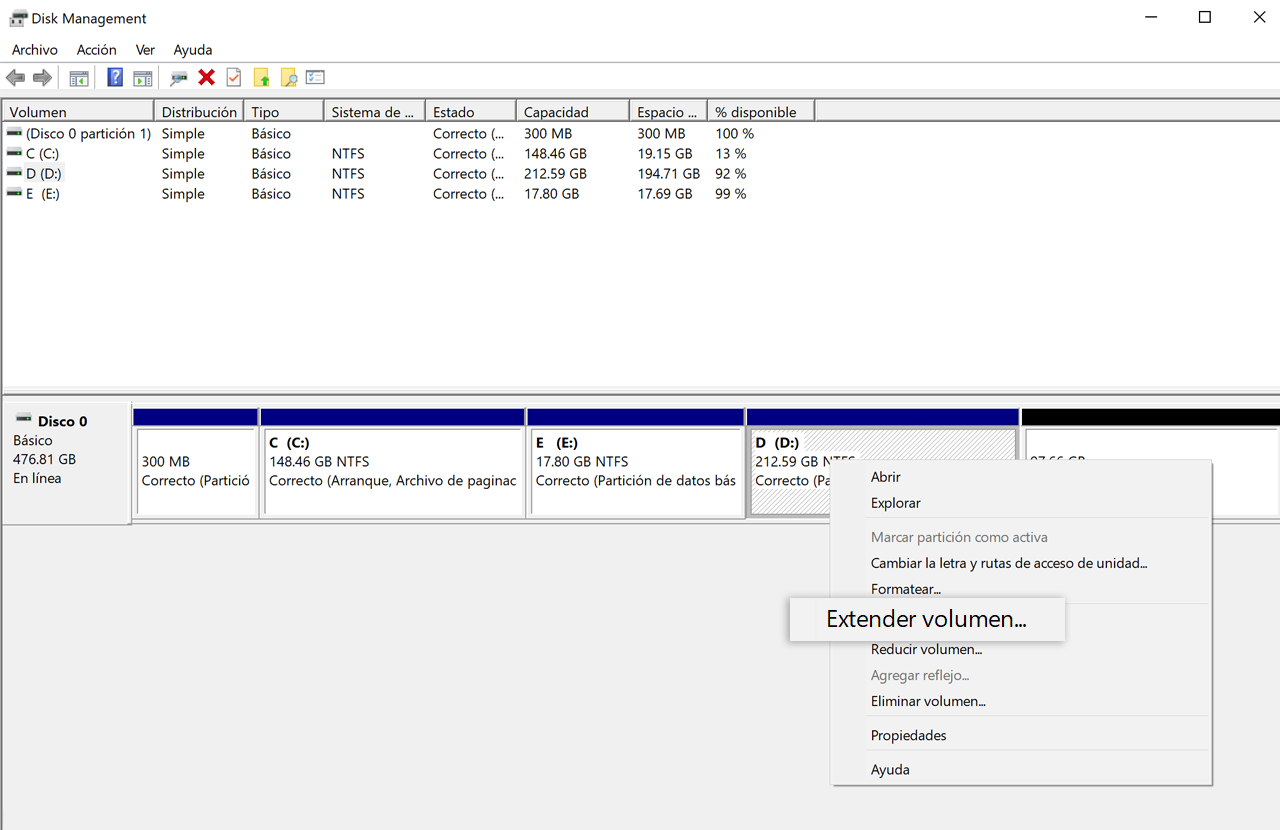This screenshot has width=1280, height=830.
Task: Click the Disco 0 disk icon in lower pane
Action: 23,420
